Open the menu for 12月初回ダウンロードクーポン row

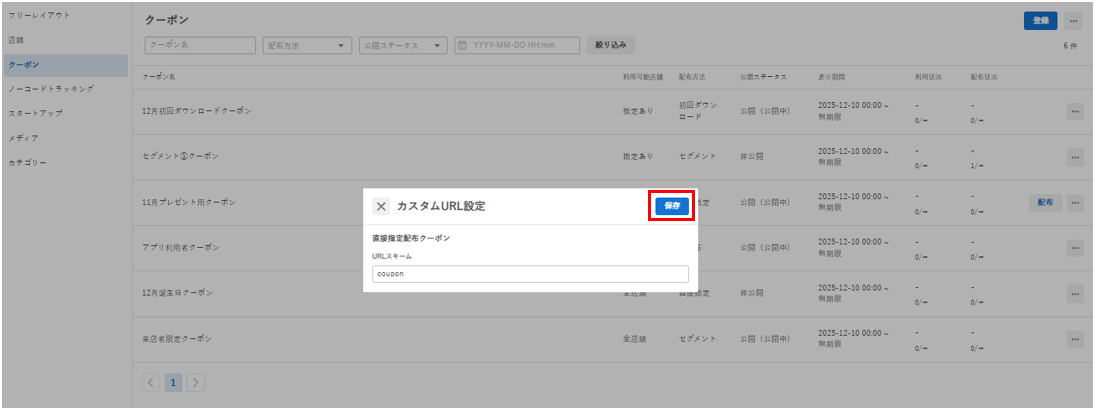point(1075,112)
